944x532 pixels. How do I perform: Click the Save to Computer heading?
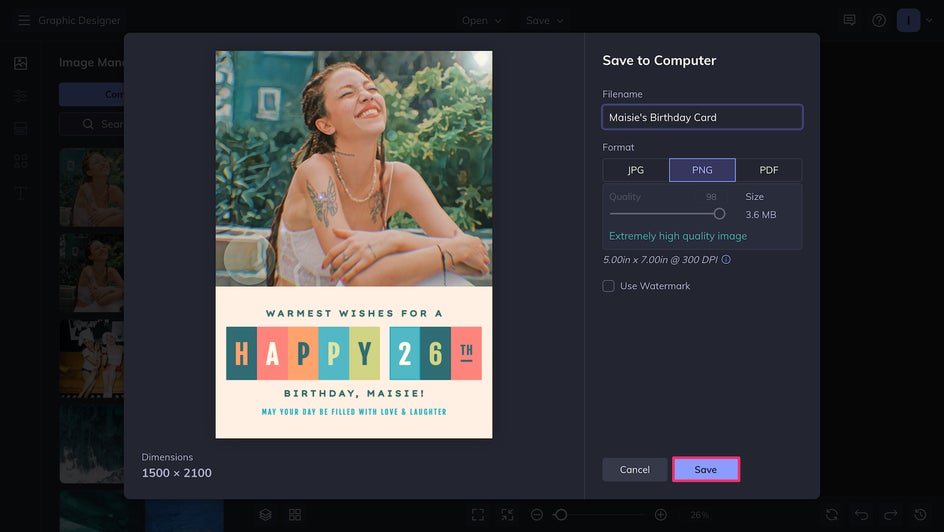[x=659, y=60]
